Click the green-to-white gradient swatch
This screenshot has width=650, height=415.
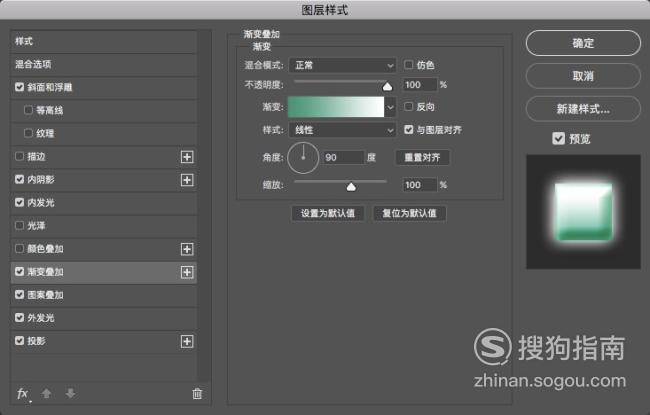pos(336,107)
